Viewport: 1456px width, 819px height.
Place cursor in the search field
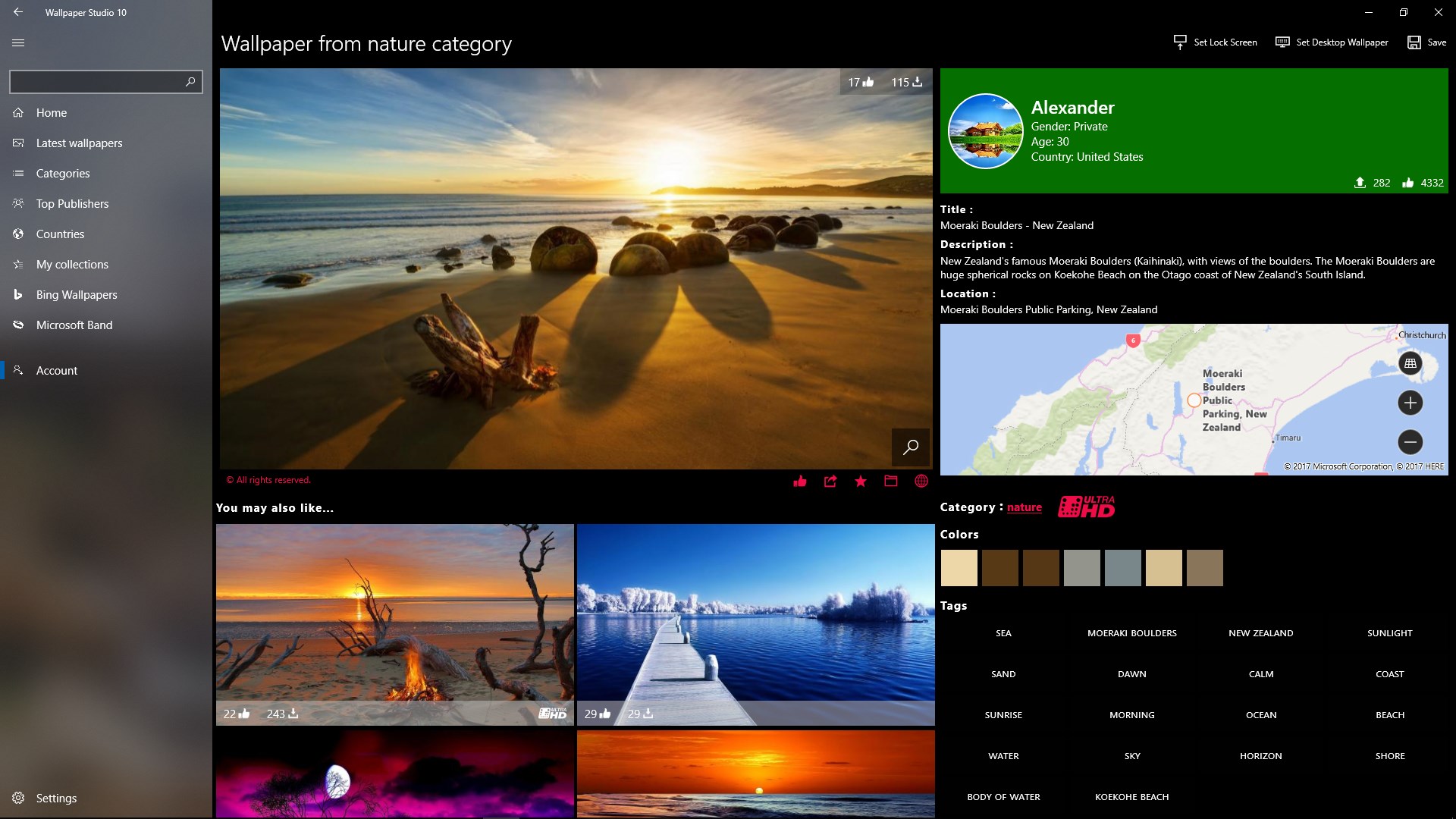(99, 81)
